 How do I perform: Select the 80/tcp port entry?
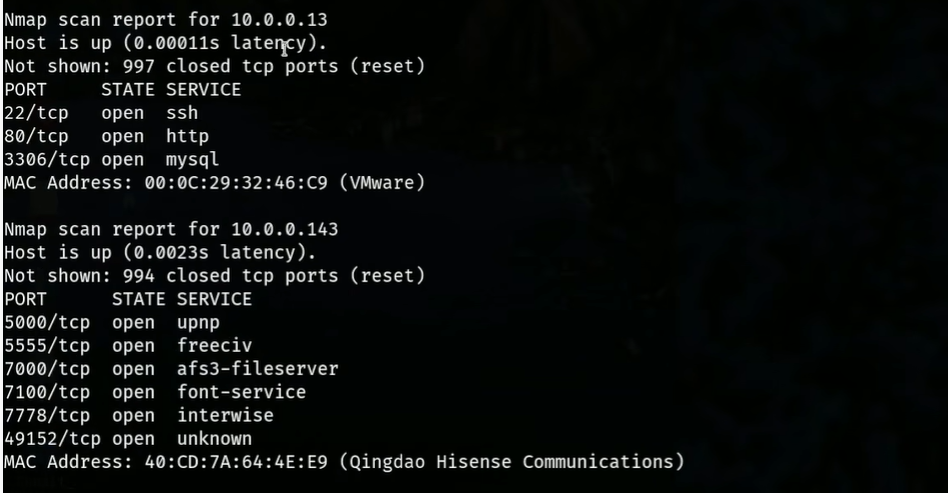point(35,136)
